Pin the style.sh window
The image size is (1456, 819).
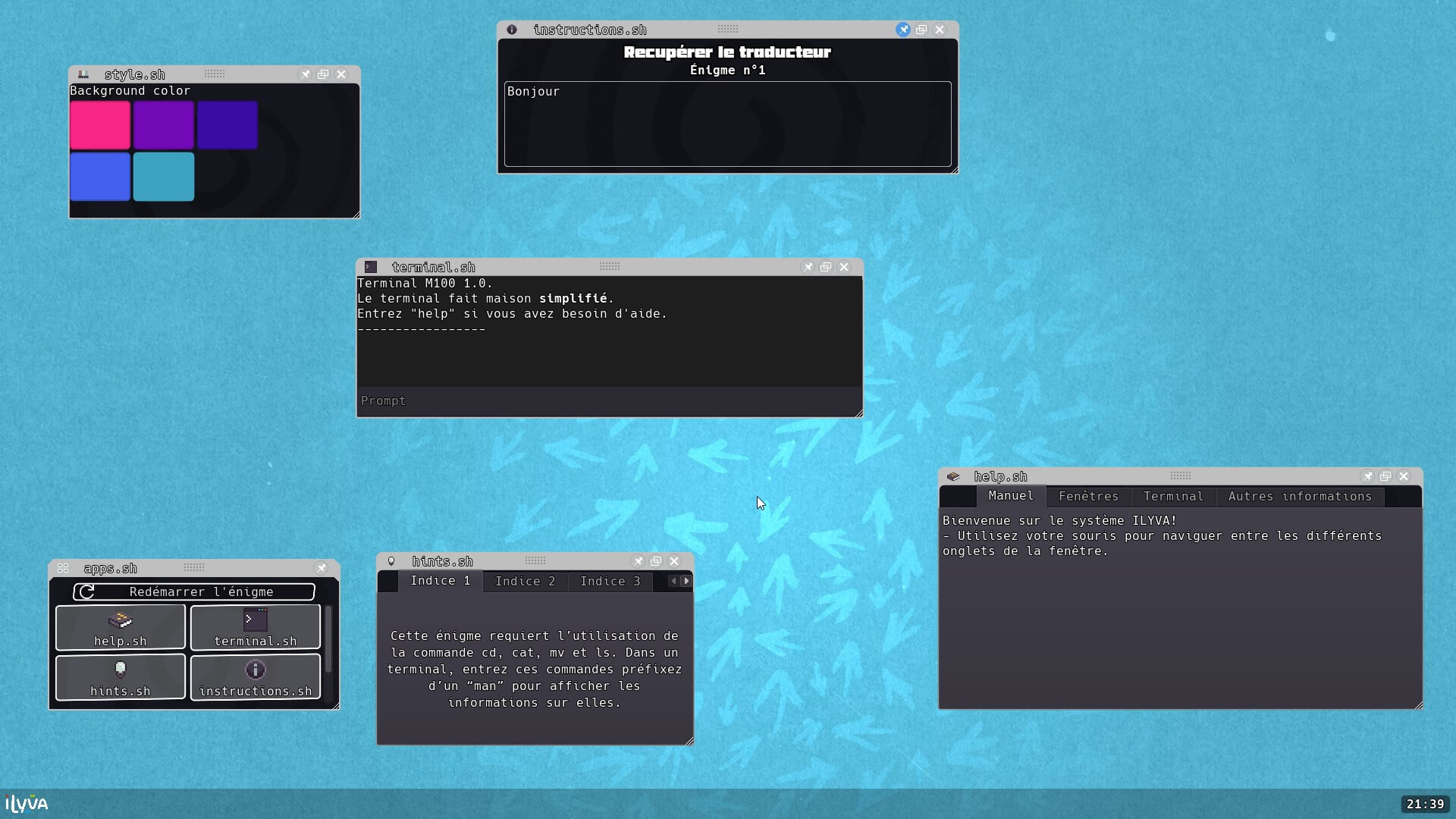click(305, 74)
